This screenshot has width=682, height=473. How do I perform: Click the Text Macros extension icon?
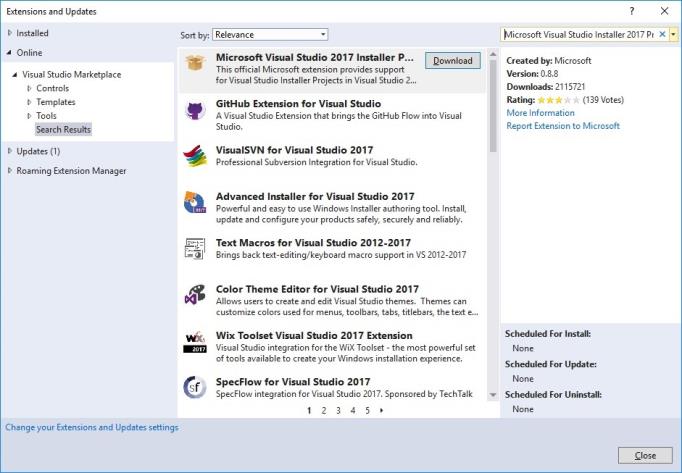(x=197, y=249)
